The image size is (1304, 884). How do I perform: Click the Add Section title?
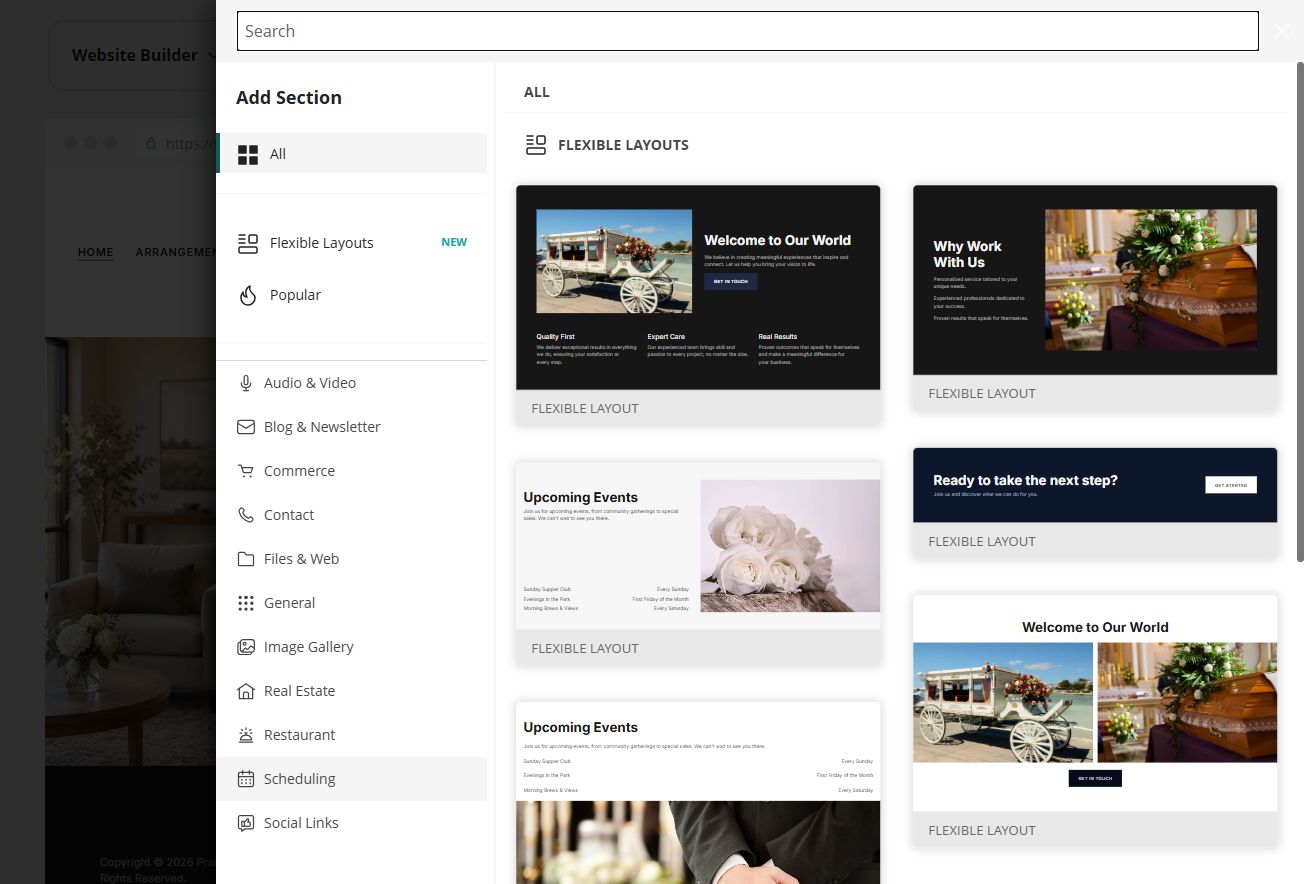[289, 97]
